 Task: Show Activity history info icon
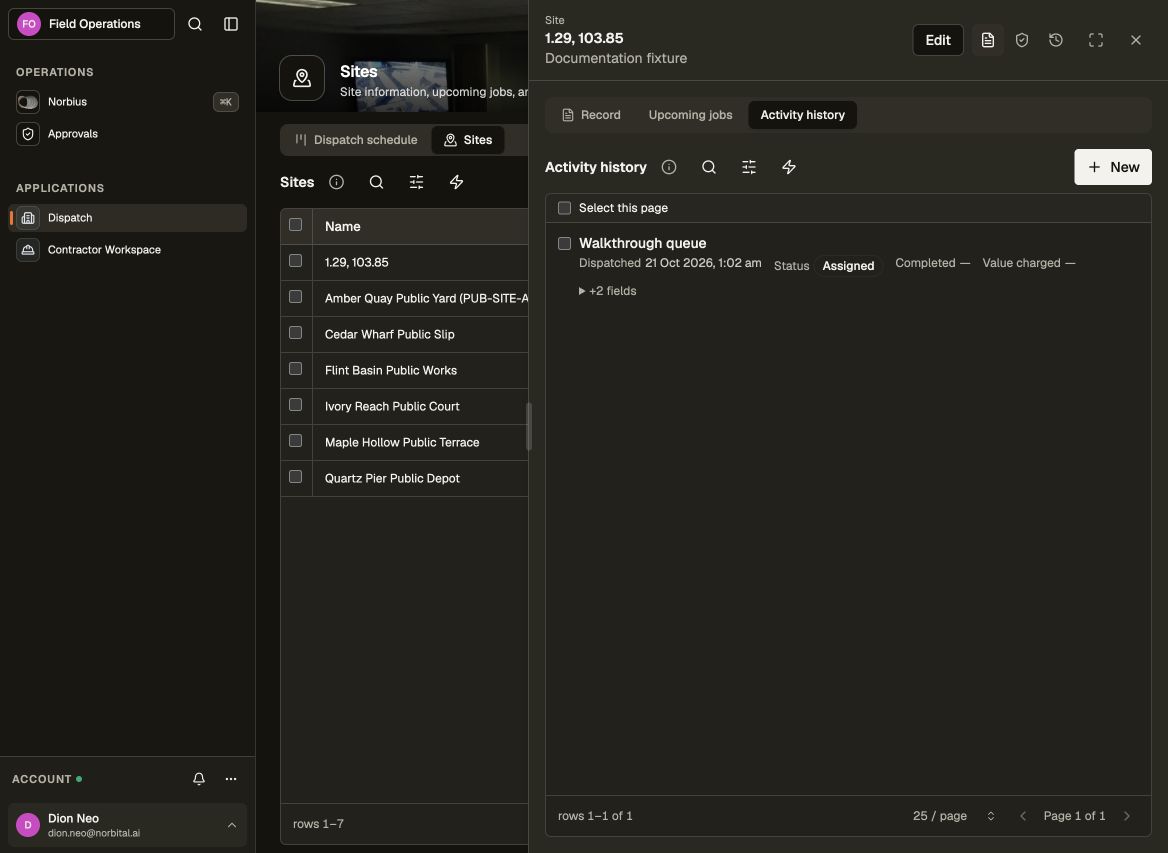pyautogui.click(x=669, y=167)
